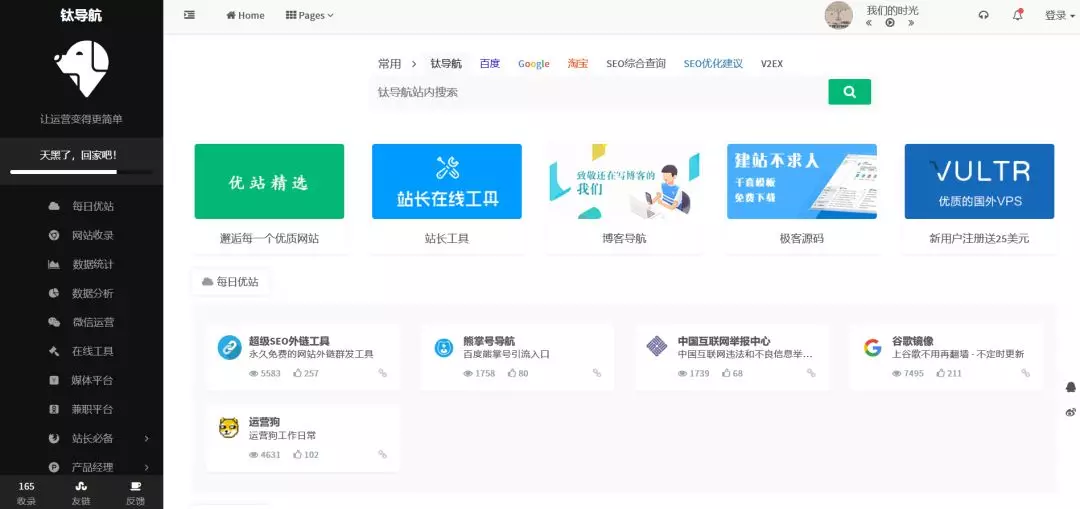Open the 站长在线工具 blue banner
Image resolution: width=1080 pixels, height=509 pixels.
click(x=447, y=181)
